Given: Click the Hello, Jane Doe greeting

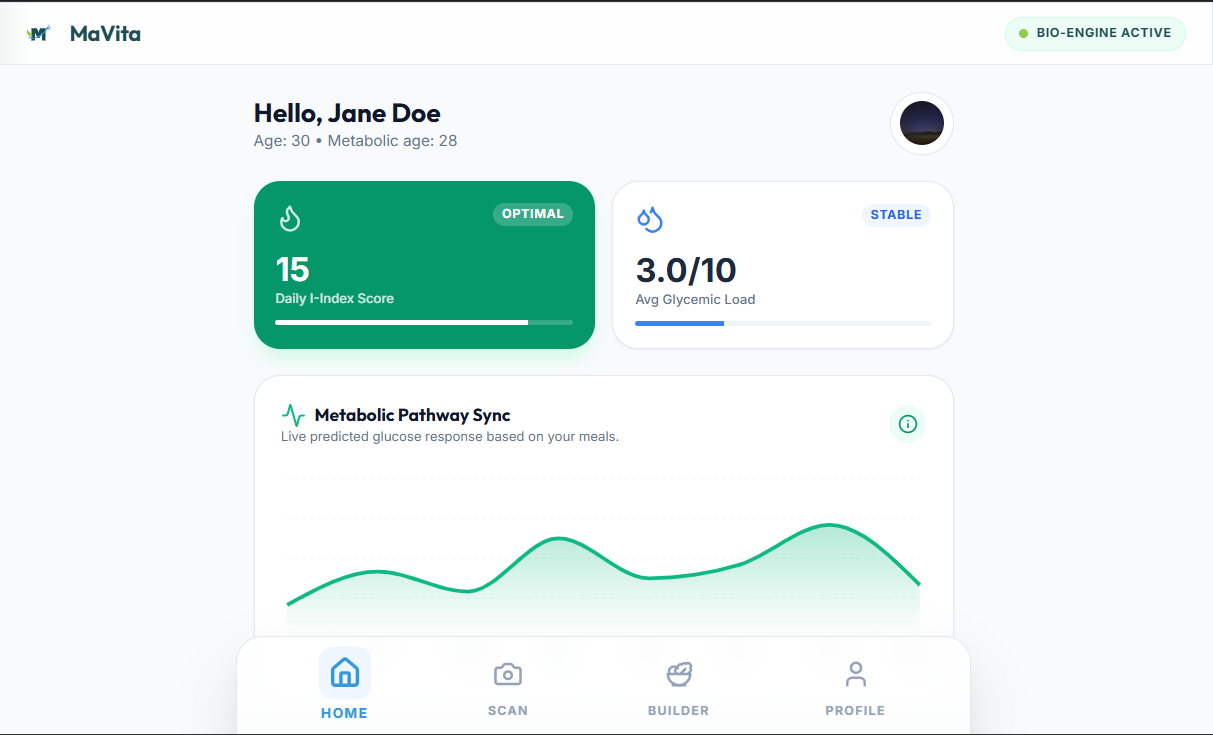Looking at the screenshot, I should 347,113.
